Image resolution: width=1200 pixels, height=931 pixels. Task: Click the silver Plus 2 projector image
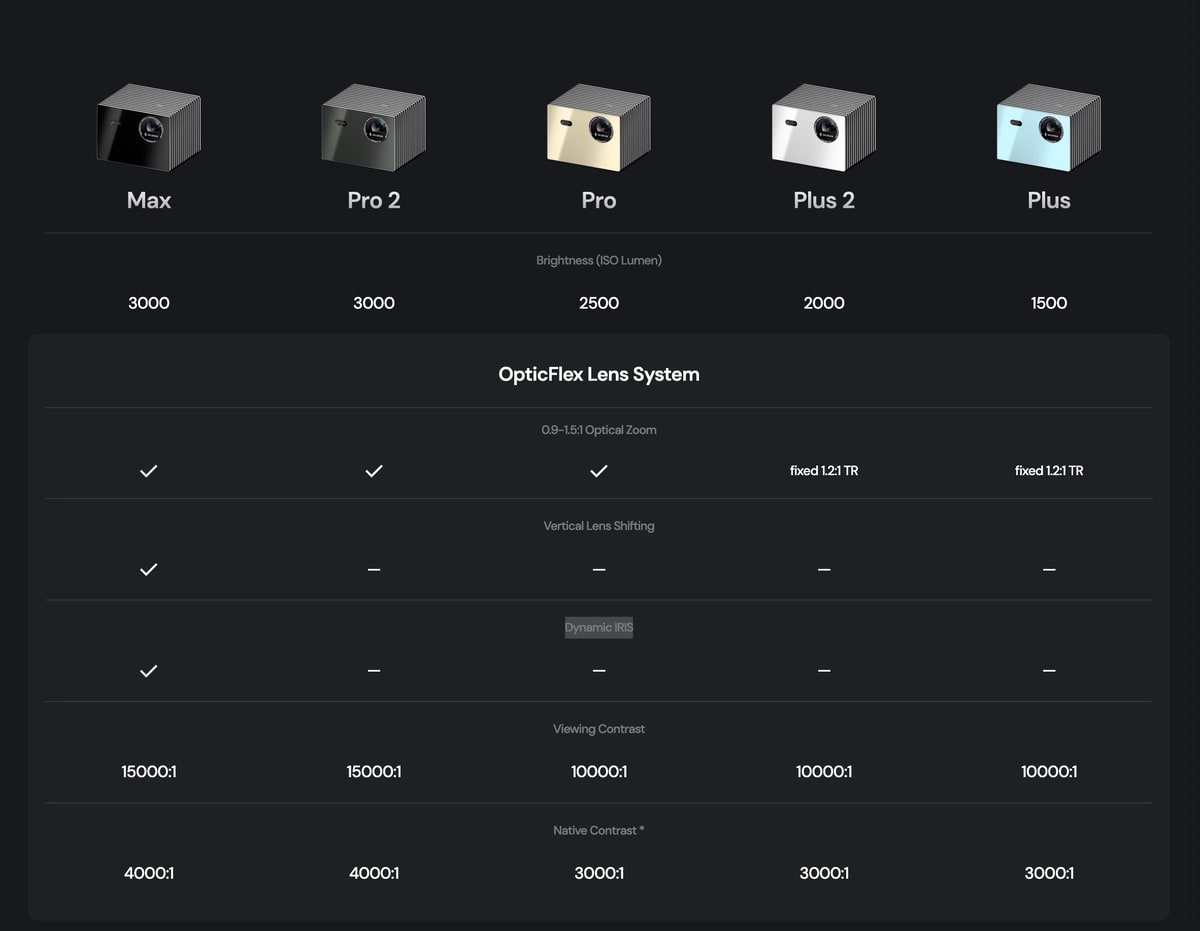824,128
